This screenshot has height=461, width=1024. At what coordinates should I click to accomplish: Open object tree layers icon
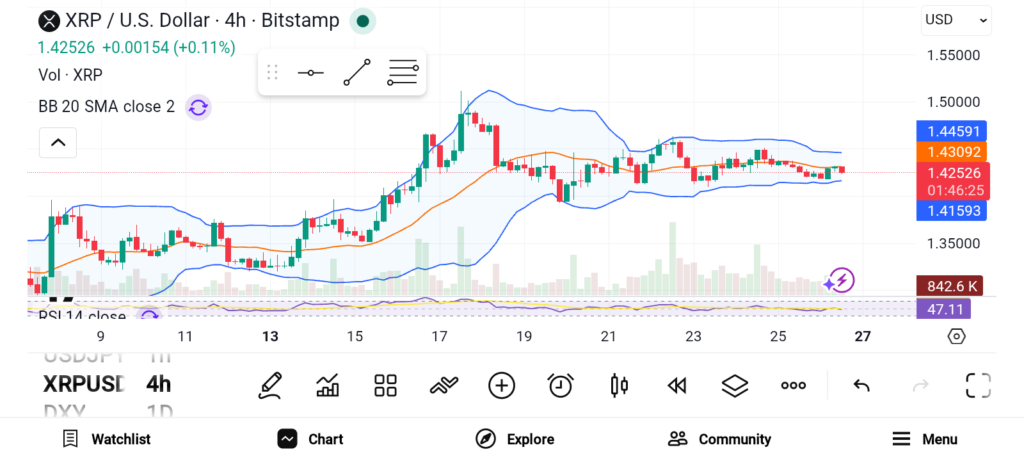pos(735,385)
